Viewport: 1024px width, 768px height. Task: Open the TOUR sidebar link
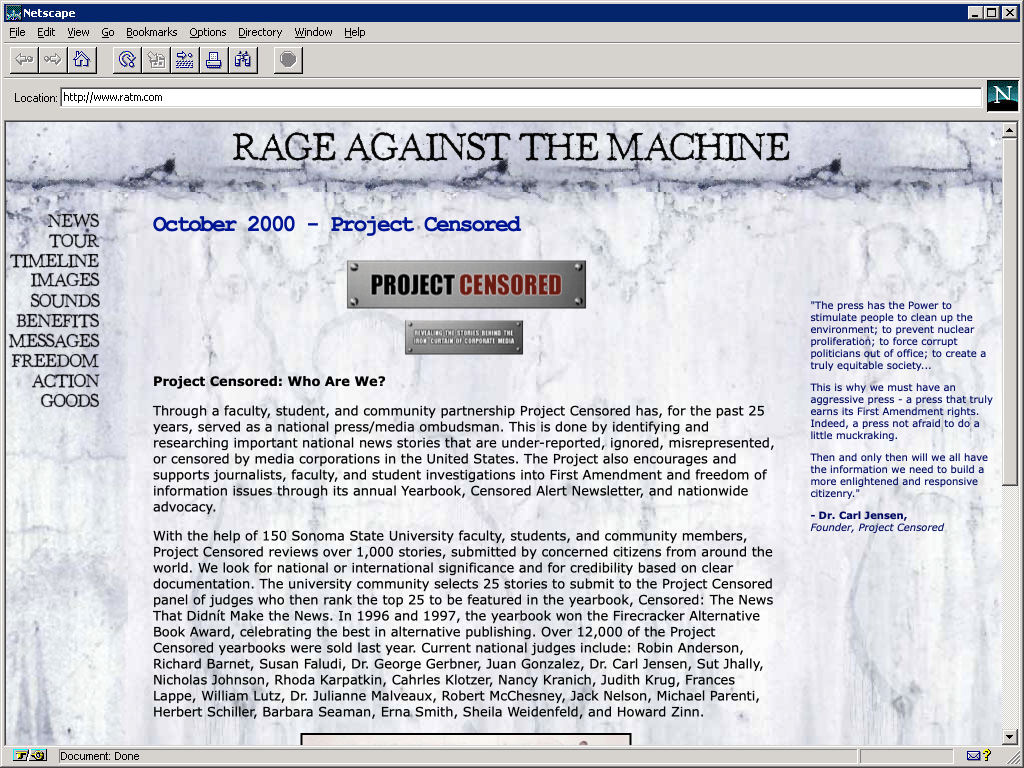coord(74,241)
